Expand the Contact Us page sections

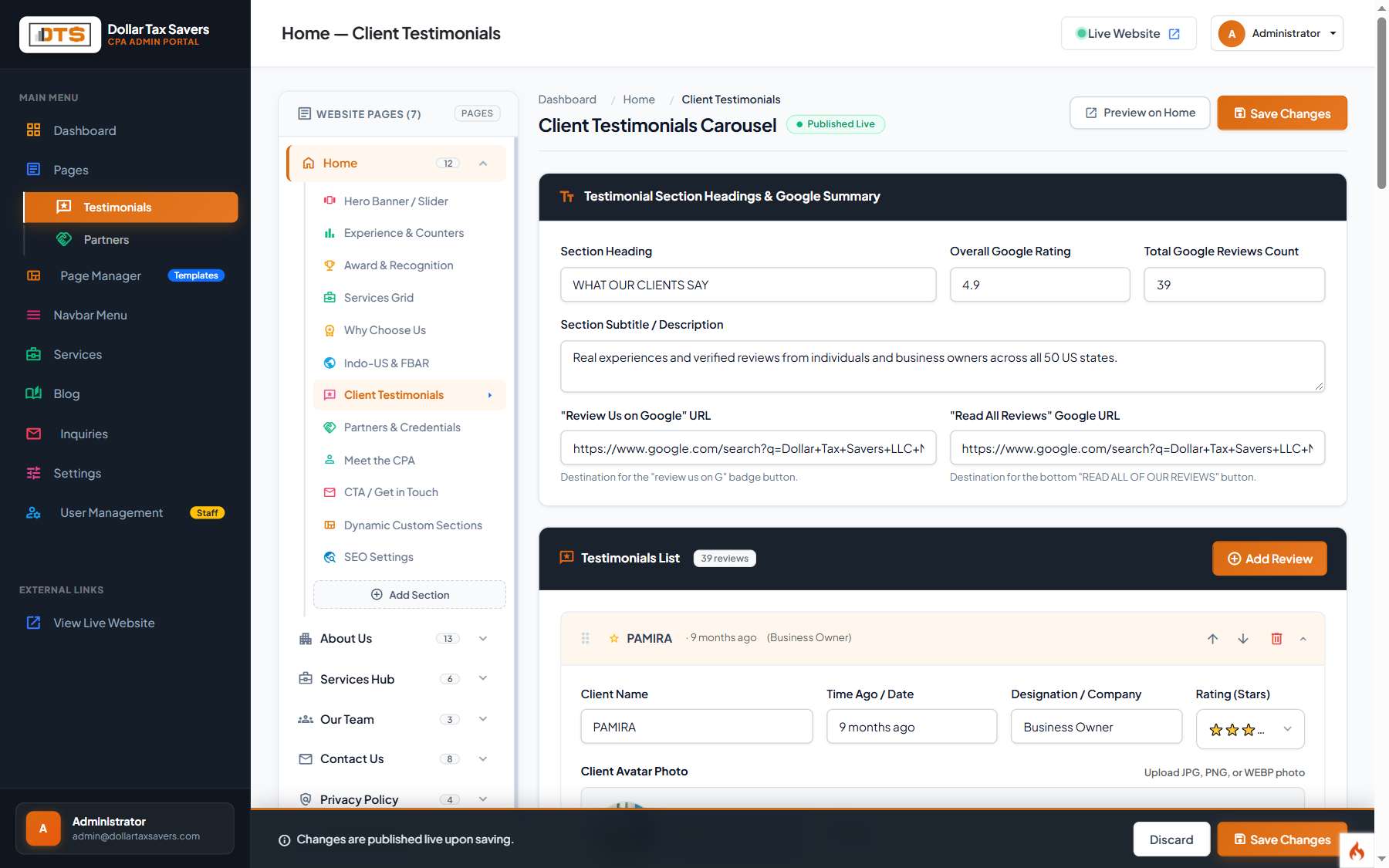pyautogui.click(x=483, y=759)
